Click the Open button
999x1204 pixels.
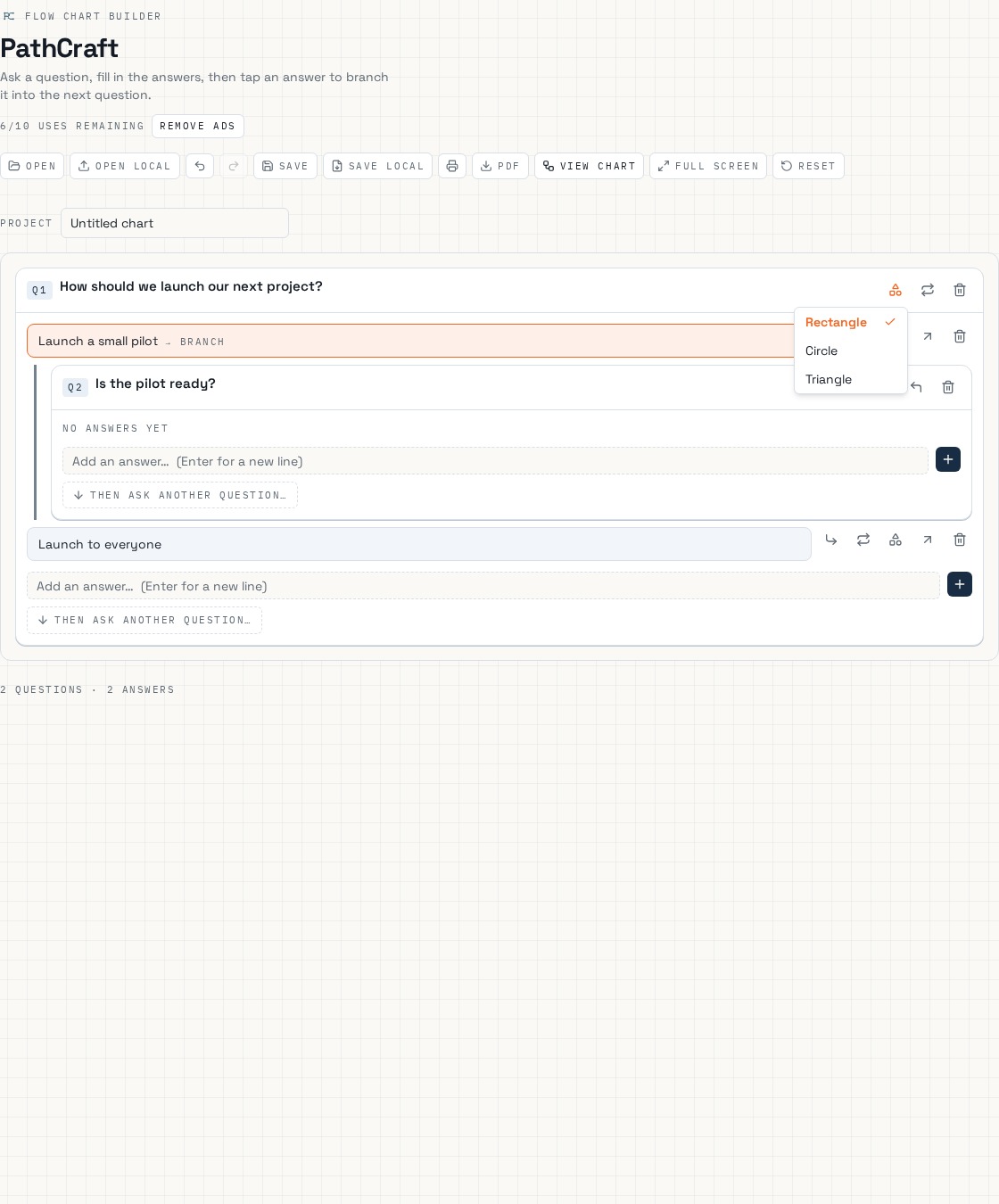point(32,166)
